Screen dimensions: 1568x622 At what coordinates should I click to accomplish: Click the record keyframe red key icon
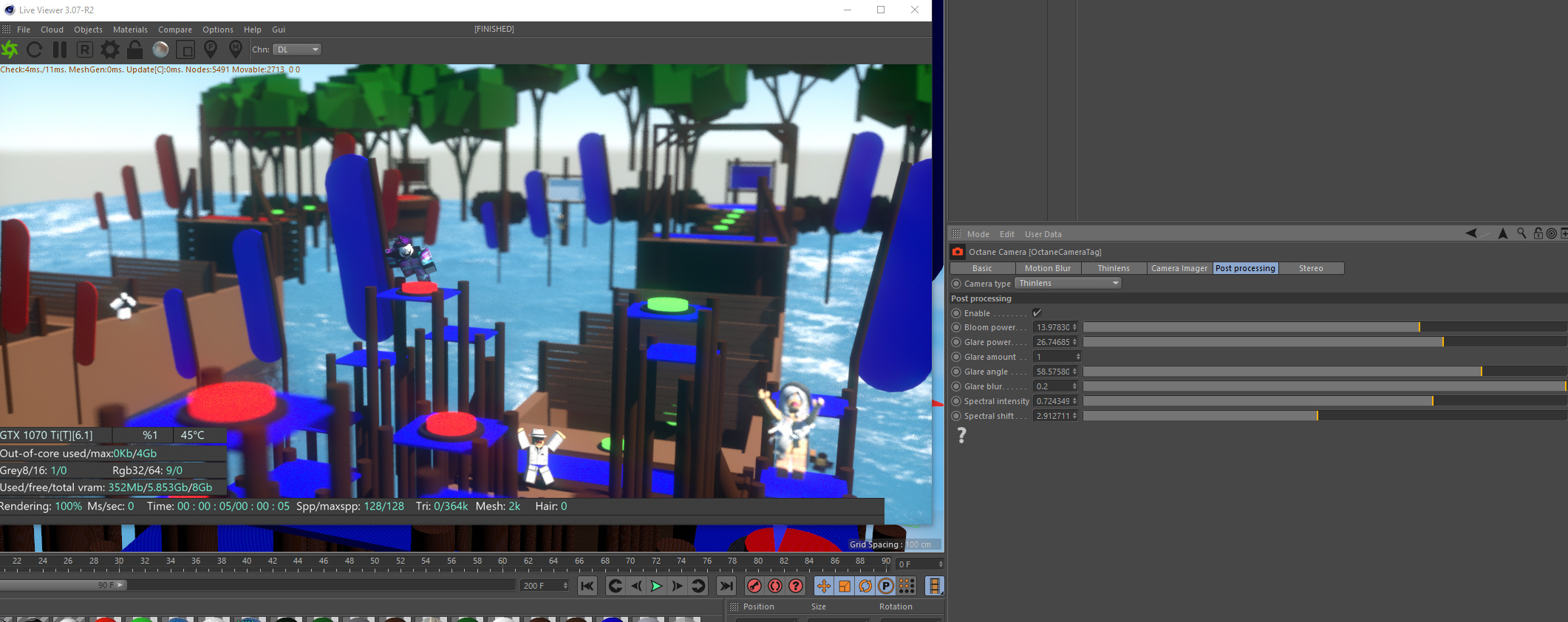click(754, 586)
